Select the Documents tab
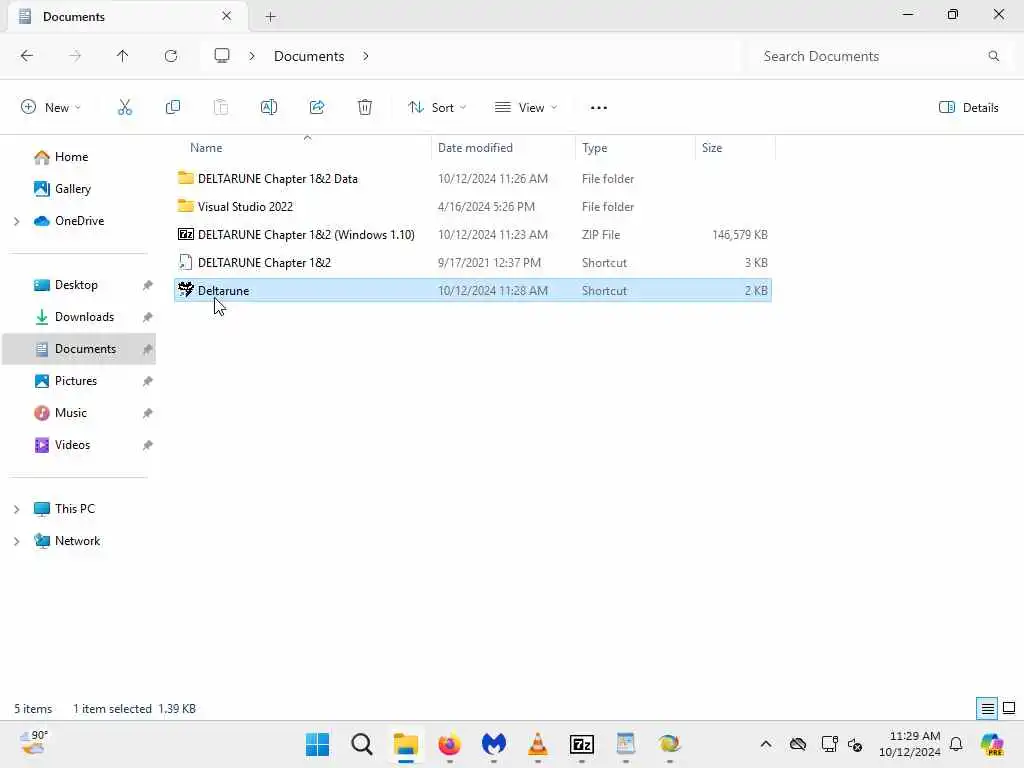 [127, 16]
